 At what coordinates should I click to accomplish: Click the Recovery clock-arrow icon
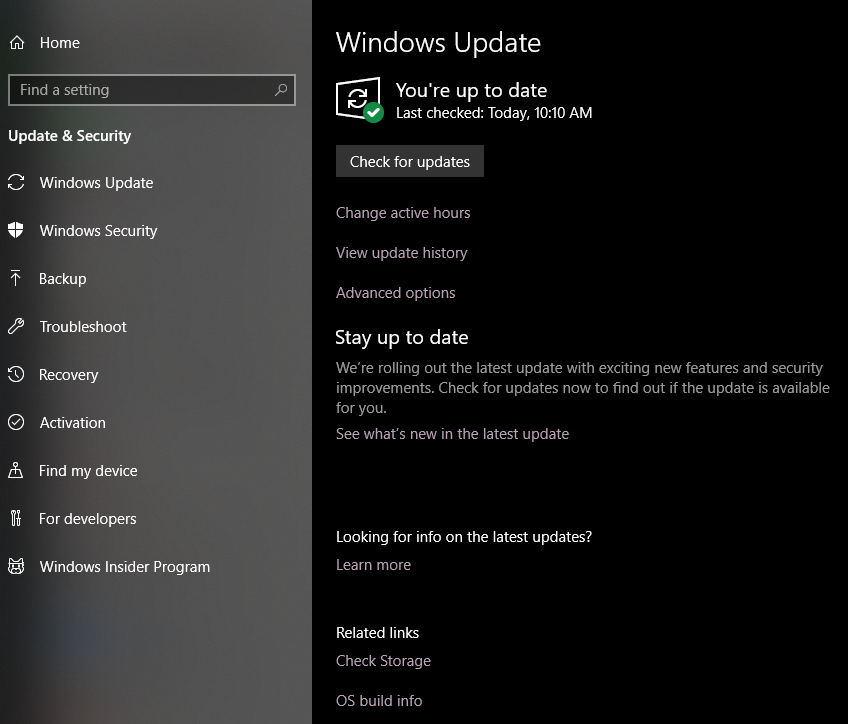tap(16, 374)
